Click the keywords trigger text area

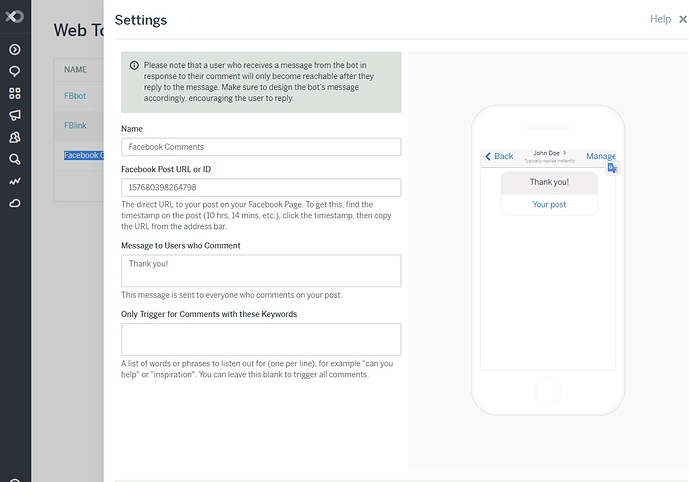261,339
